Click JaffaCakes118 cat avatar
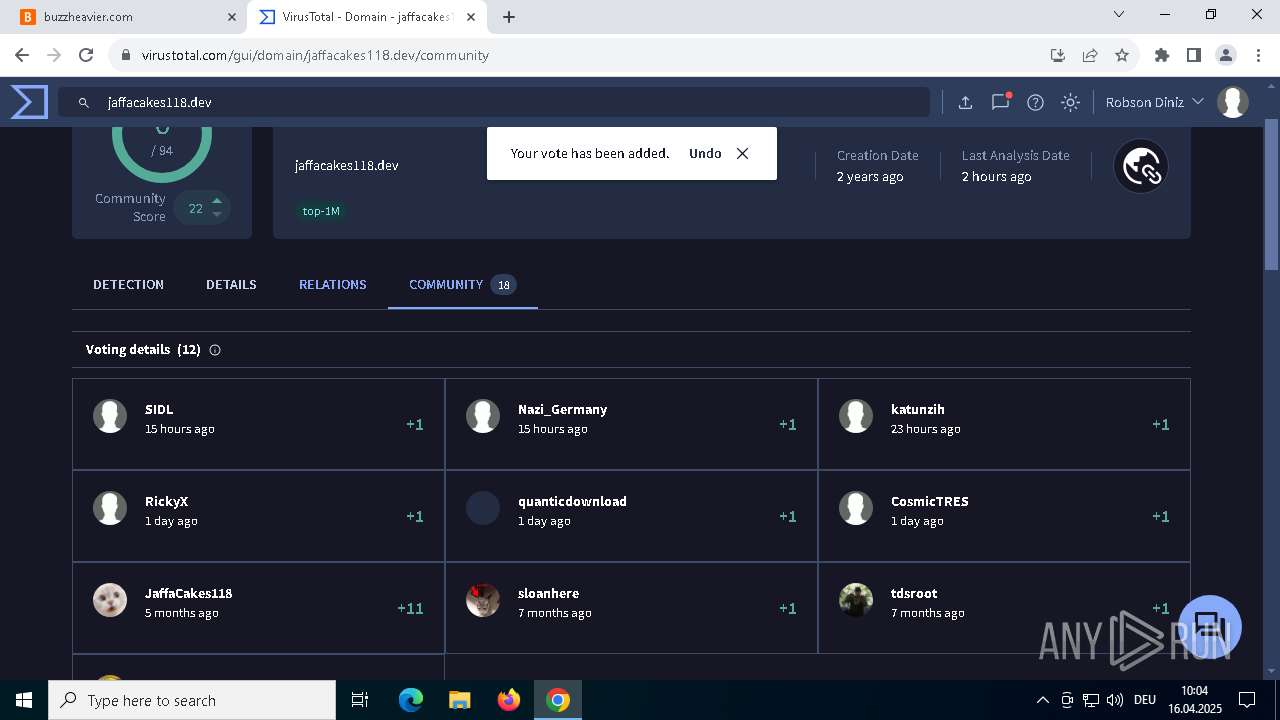The height and width of the screenshot is (720, 1280). click(x=110, y=600)
